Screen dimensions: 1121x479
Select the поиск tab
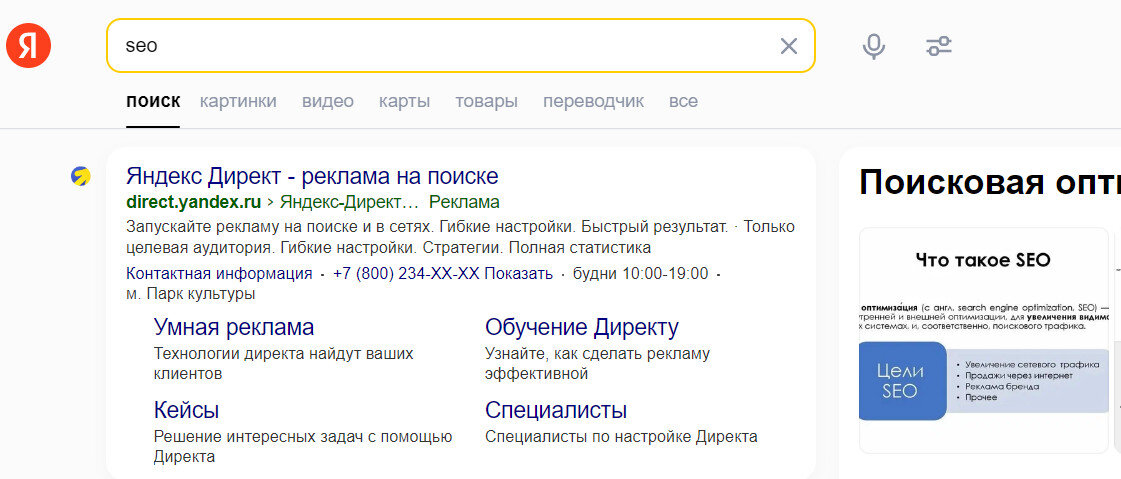153,102
